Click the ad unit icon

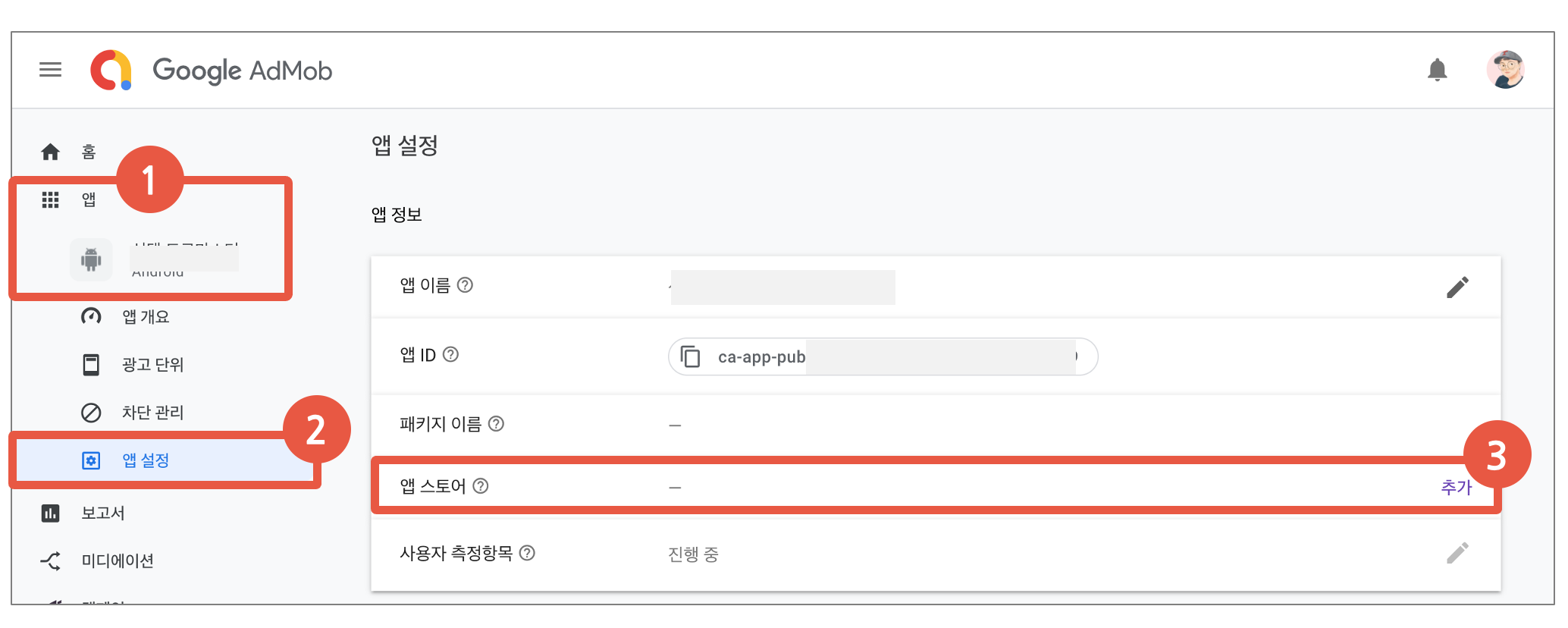pyautogui.click(x=91, y=365)
